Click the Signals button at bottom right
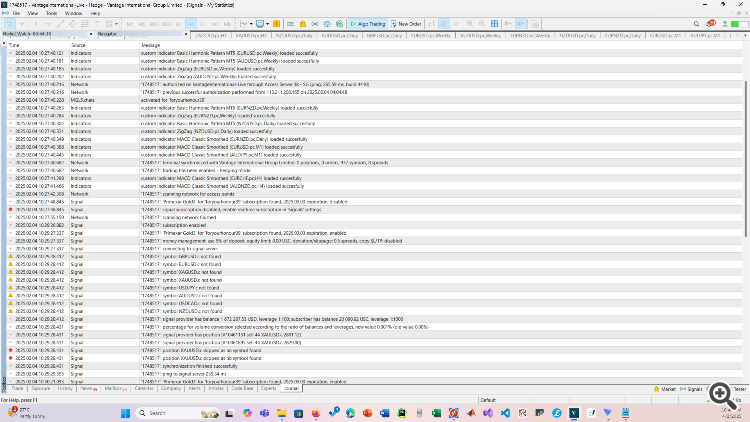The image size is (750, 422). (x=691, y=389)
